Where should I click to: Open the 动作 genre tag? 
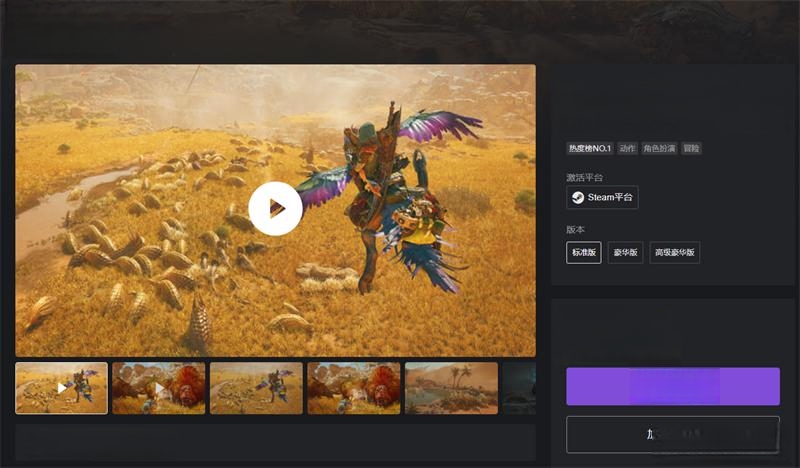click(627, 149)
